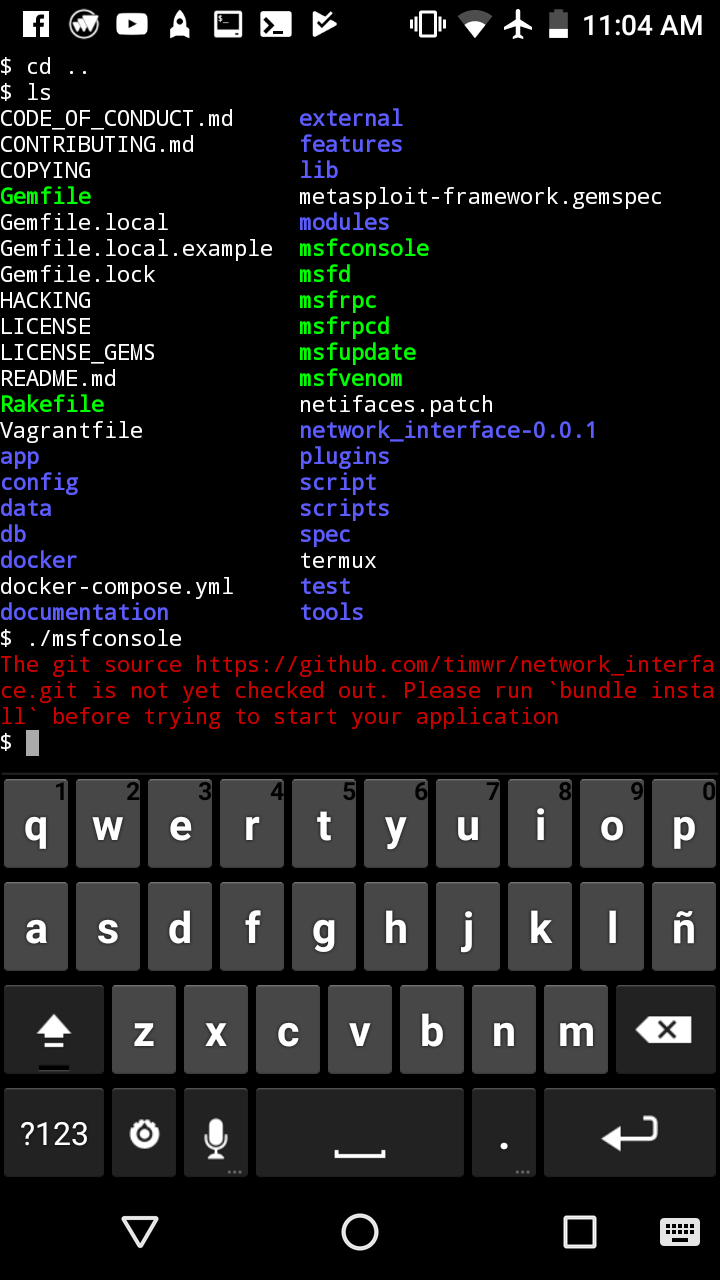
Task: Tap the checkmark task notification icon
Action: click(324, 25)
